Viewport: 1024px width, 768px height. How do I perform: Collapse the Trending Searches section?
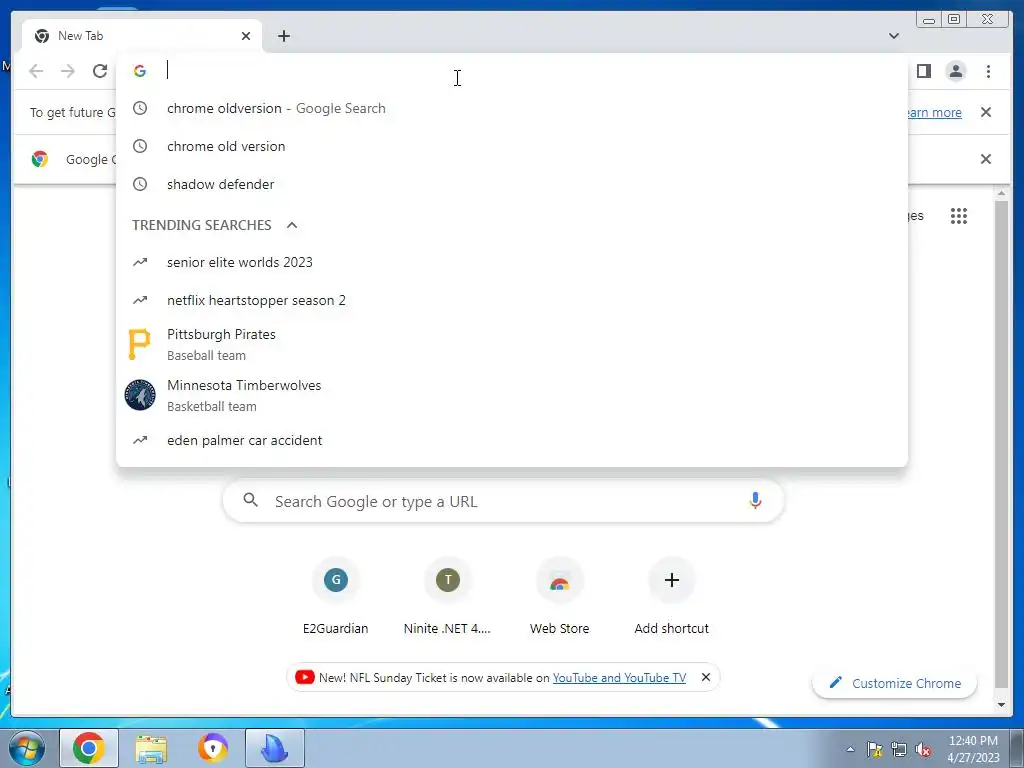pos(292,225)
